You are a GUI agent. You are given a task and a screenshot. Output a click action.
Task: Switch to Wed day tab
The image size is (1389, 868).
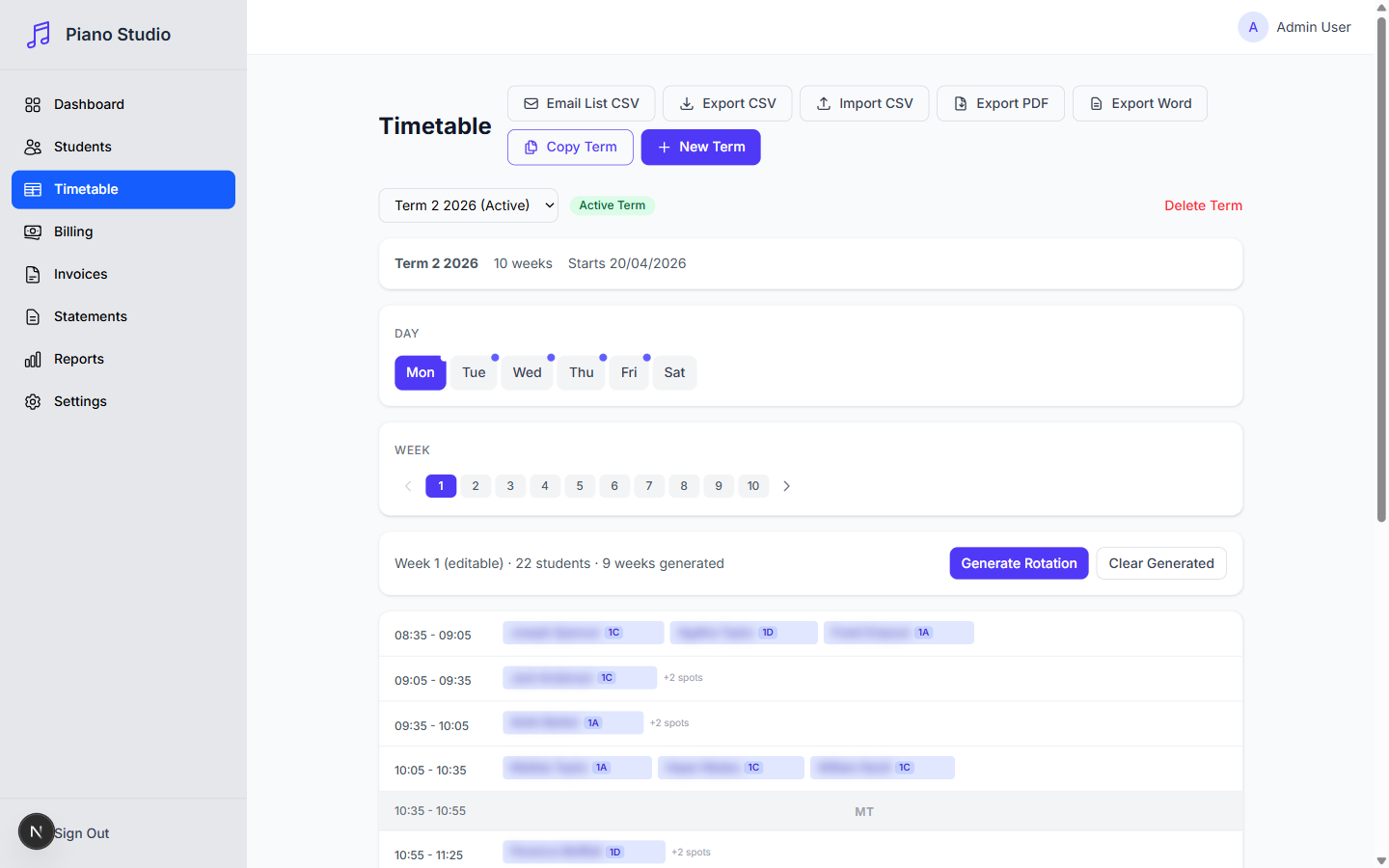point(528,372)
